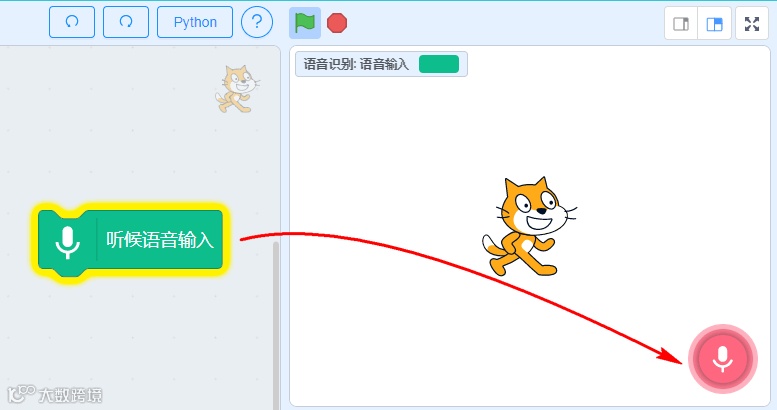777x410 pixels.
Task: Click the undo arrow button
Action: 72,22
